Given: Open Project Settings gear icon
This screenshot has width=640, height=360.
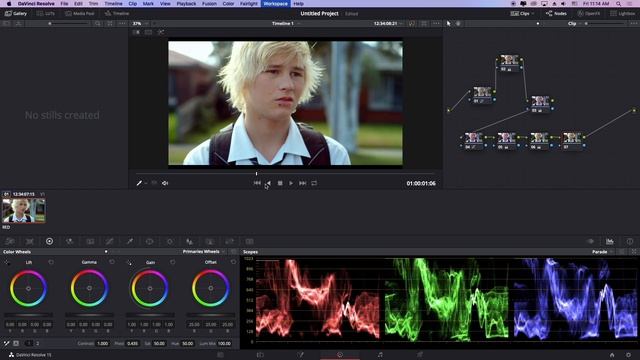Looking at the screenshot, I should (x=629, y=355).
